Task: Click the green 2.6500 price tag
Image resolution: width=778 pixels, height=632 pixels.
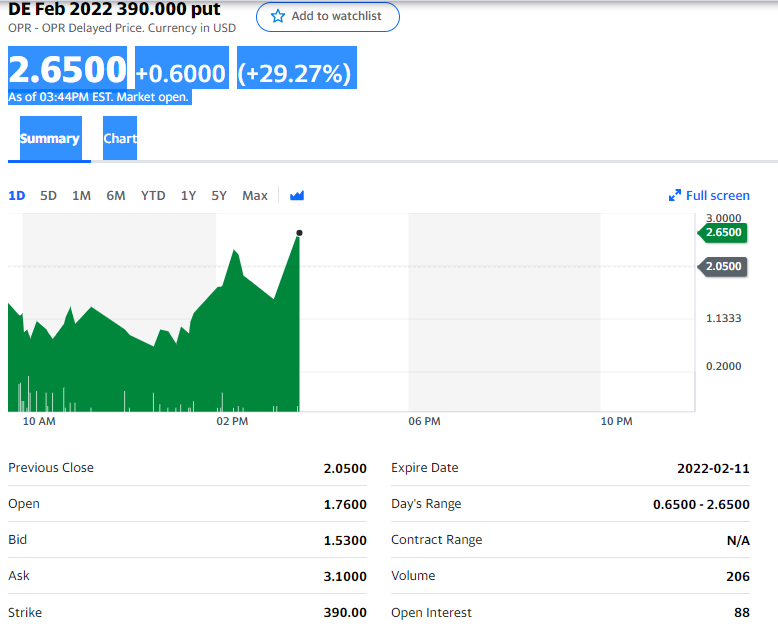Action: click(x=722, y=232)
